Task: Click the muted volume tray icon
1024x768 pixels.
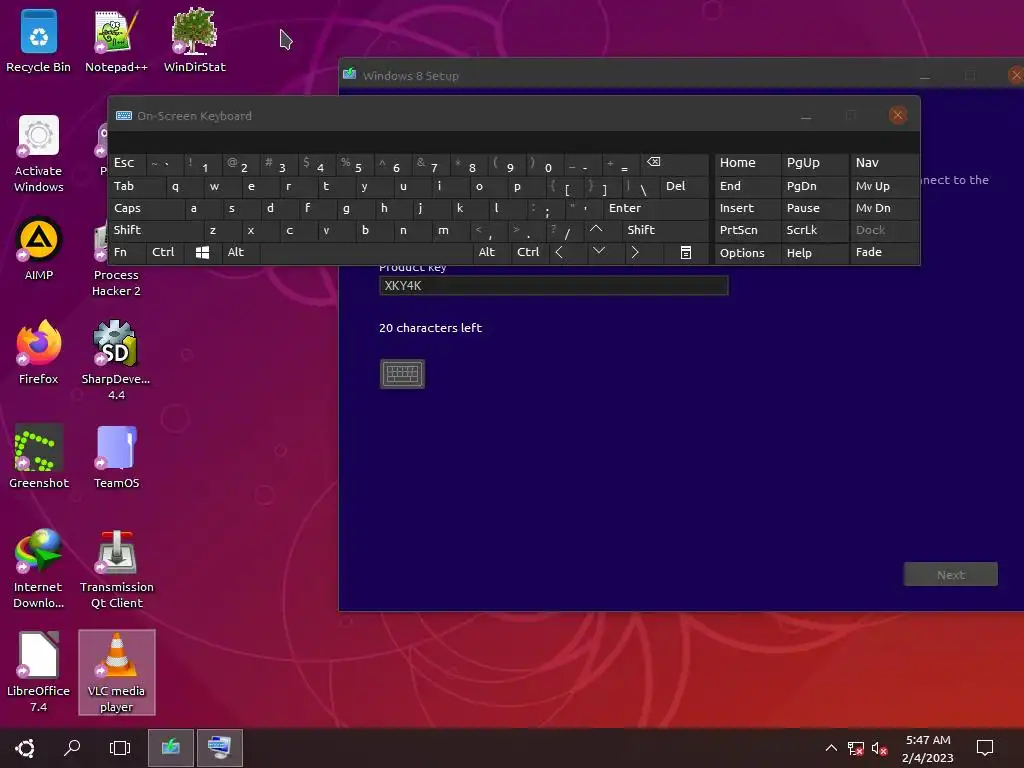Action: [x=879, y=748]
